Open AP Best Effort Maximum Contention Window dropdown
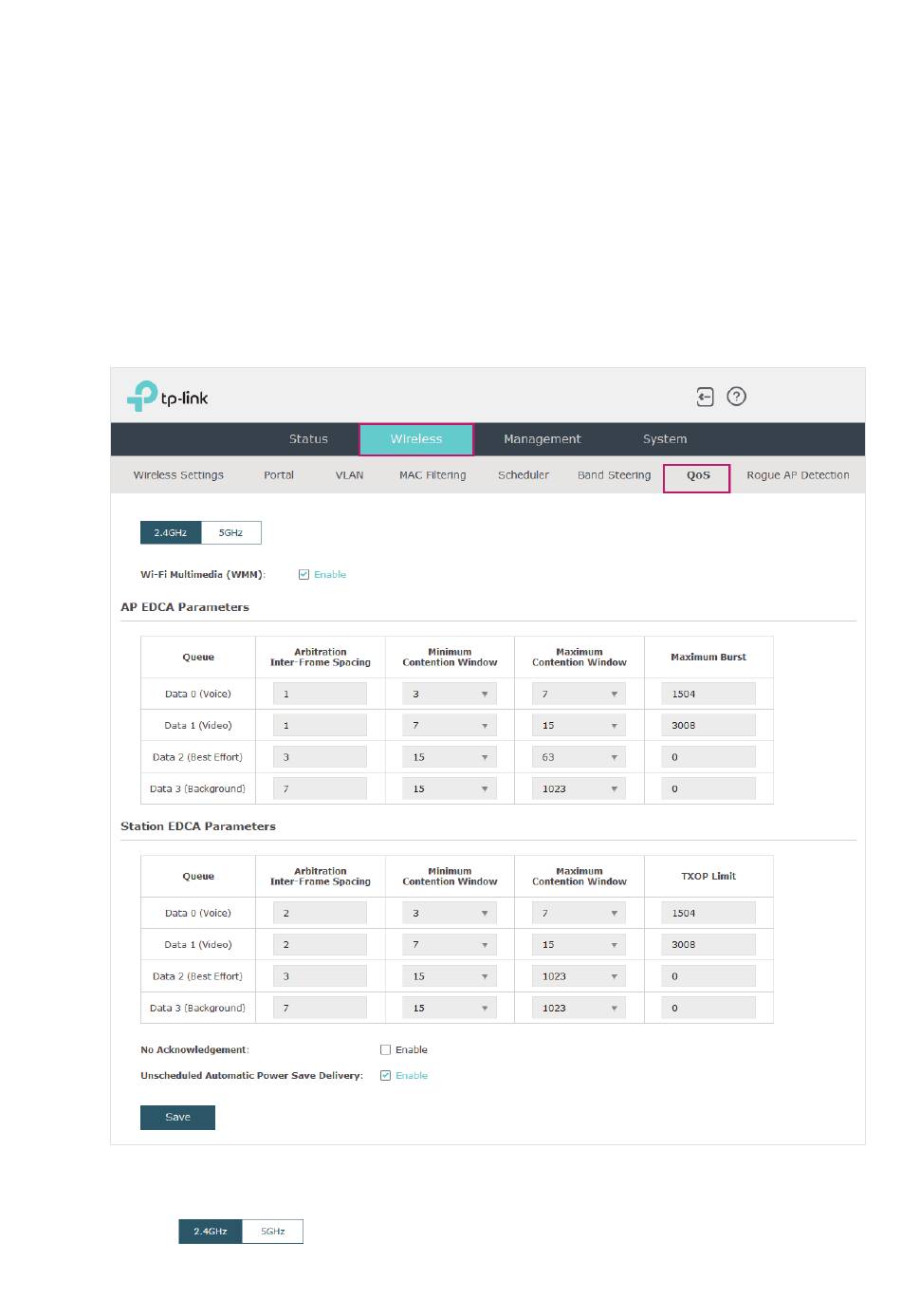 click(579, 757)
